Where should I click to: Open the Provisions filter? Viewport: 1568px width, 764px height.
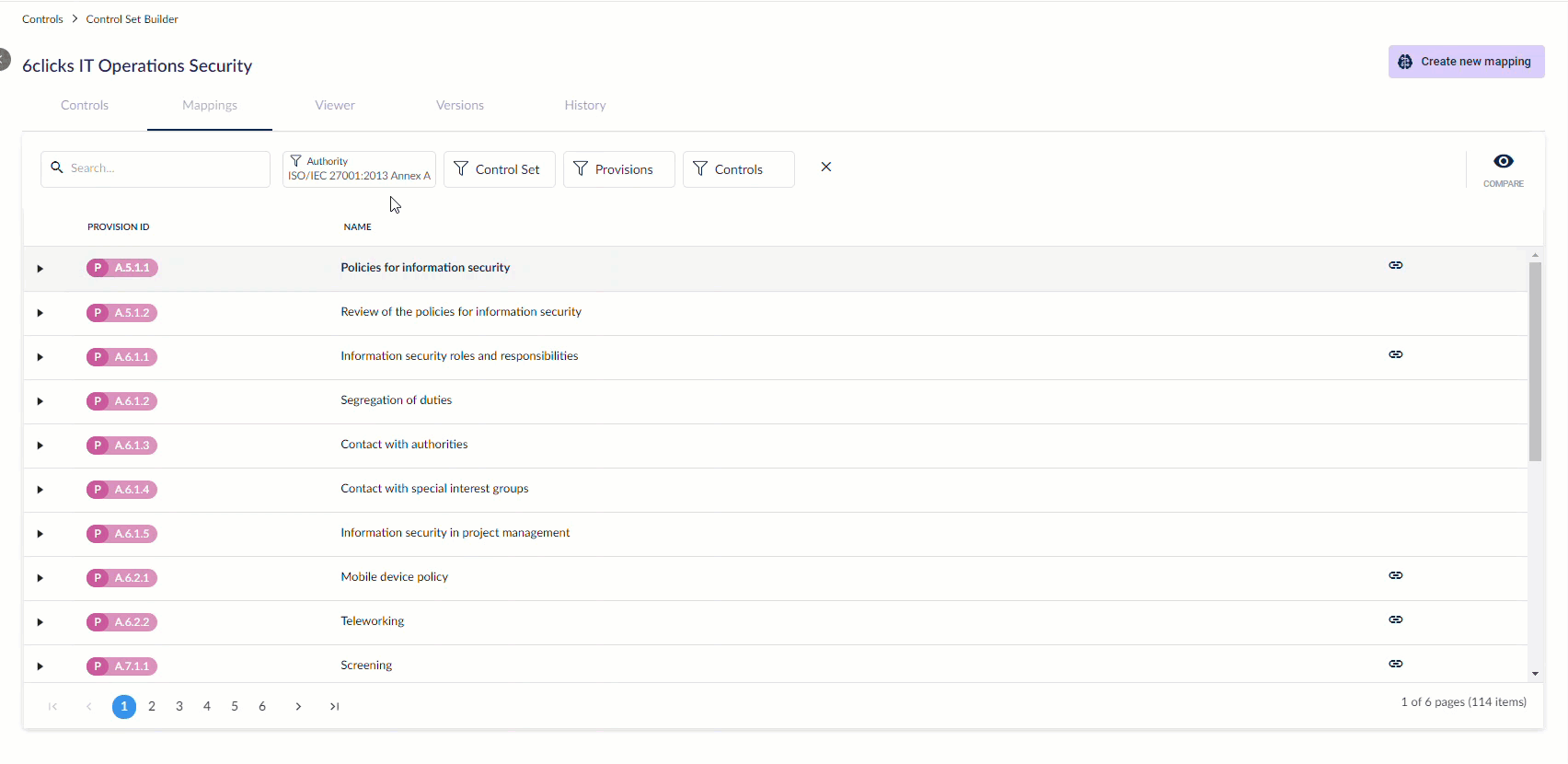618,169
